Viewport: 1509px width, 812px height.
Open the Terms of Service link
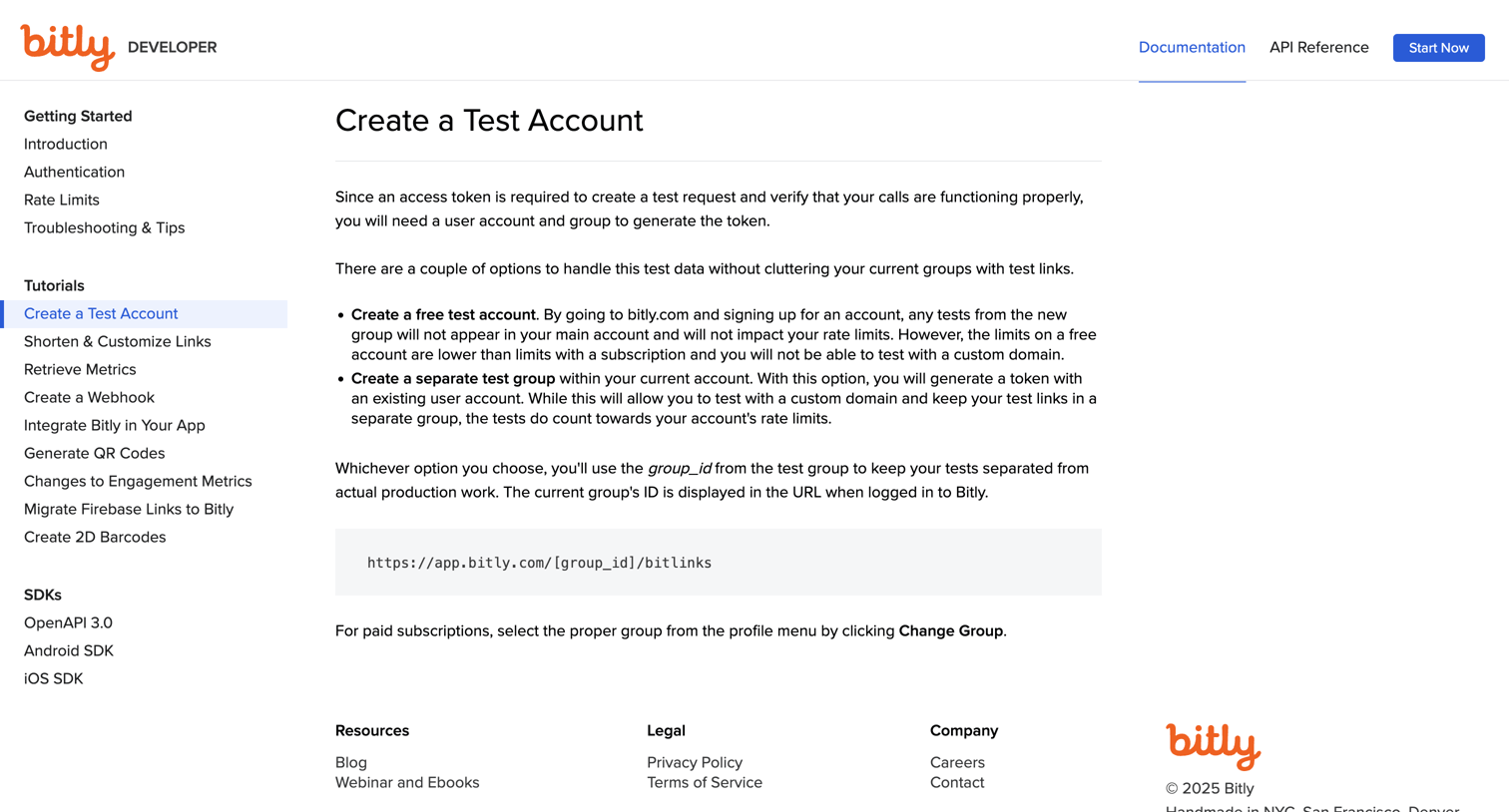click(705, 782)
